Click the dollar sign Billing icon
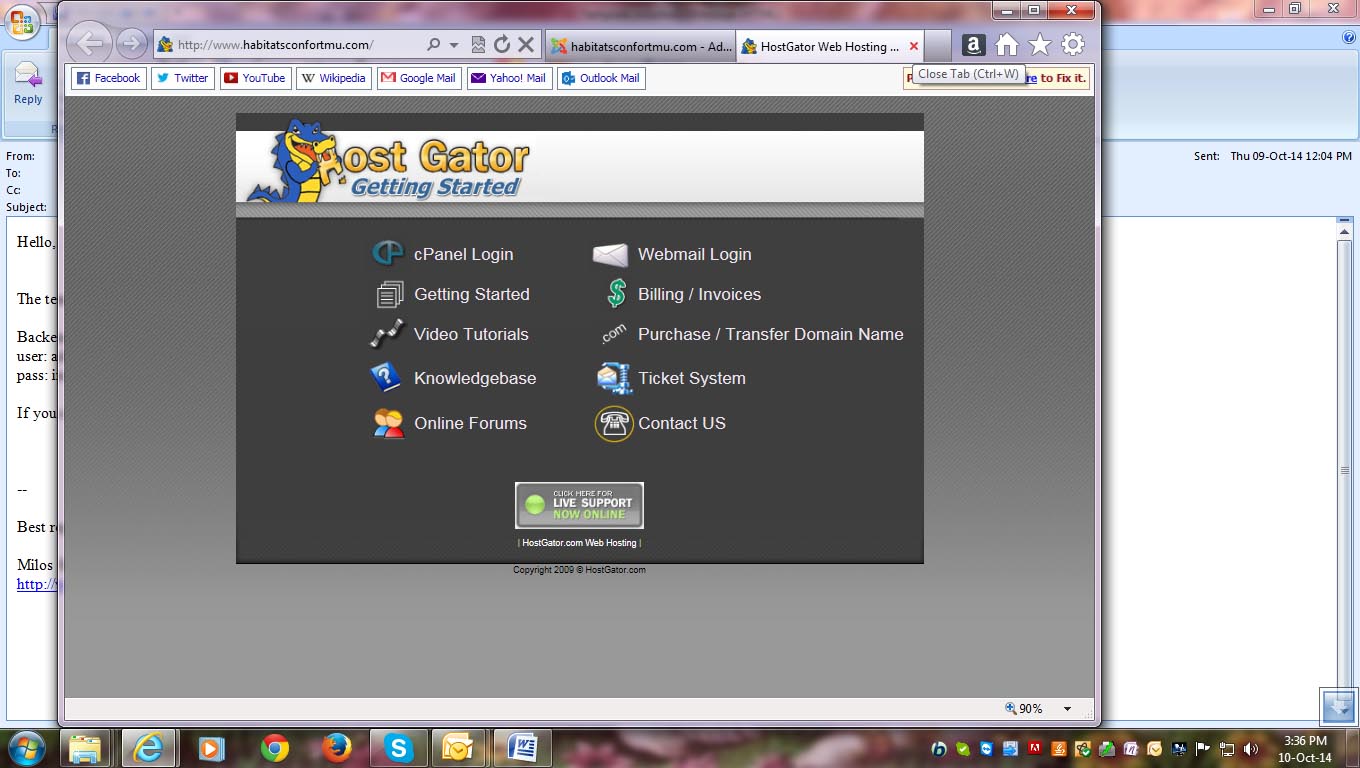1360x768 pixels. coord(616,294)
